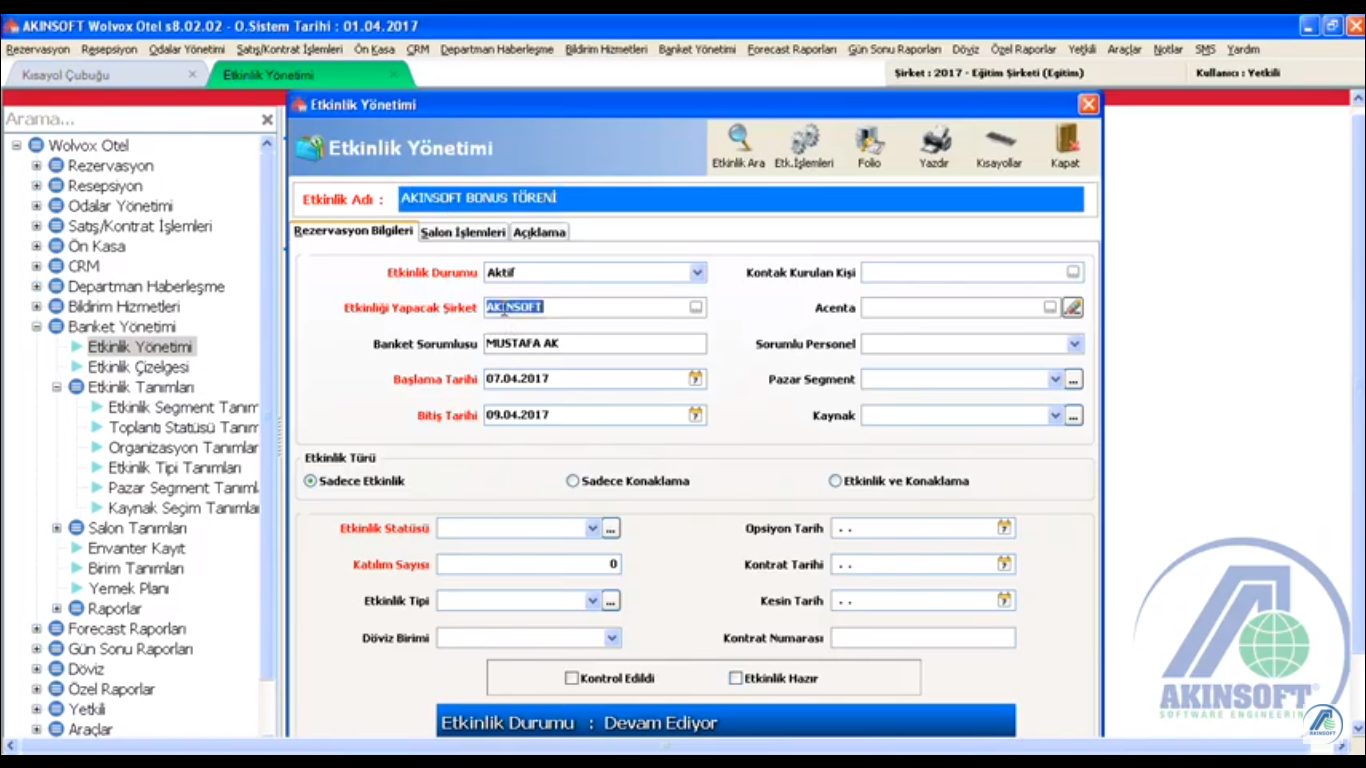This screenshot has width=1366, height=768.
Task: Select Etkinlik Tipi Tanımları tree item
Action: tap(175, 468)
